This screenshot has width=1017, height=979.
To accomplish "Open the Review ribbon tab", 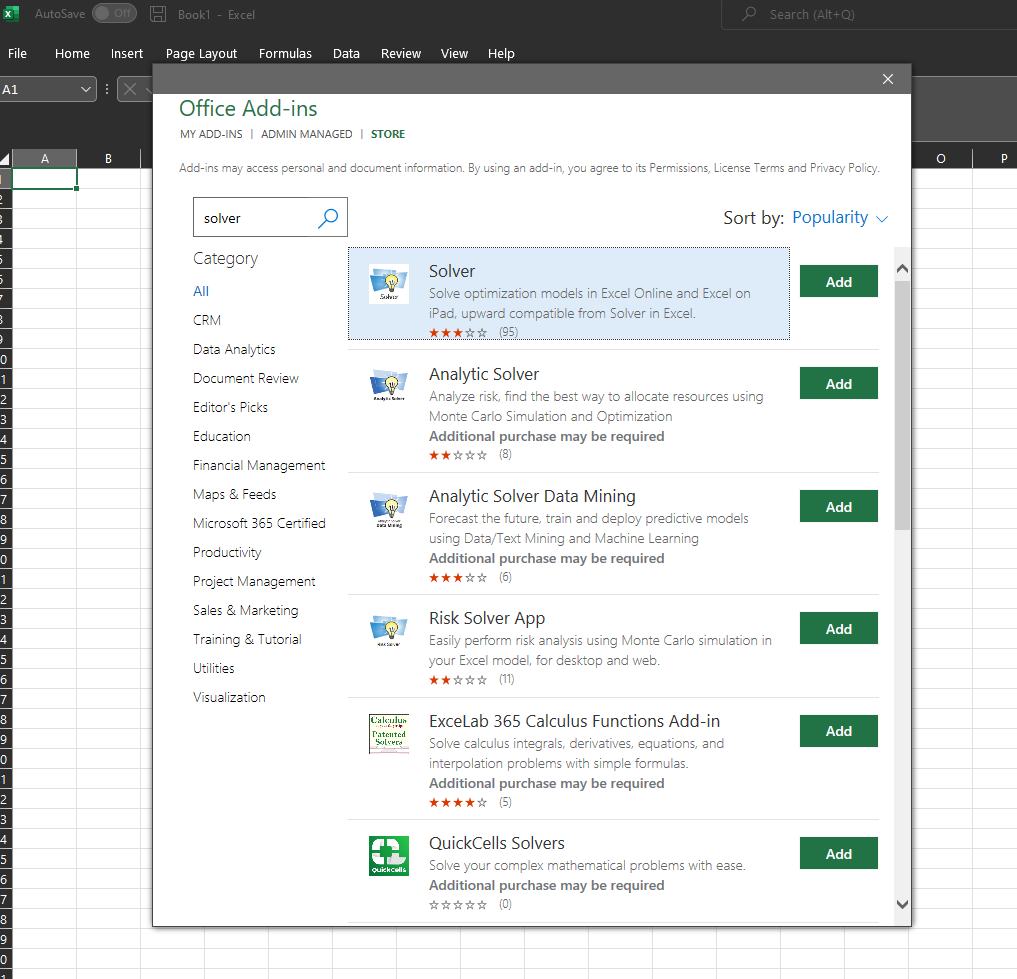I will click(x=401, y=53).
